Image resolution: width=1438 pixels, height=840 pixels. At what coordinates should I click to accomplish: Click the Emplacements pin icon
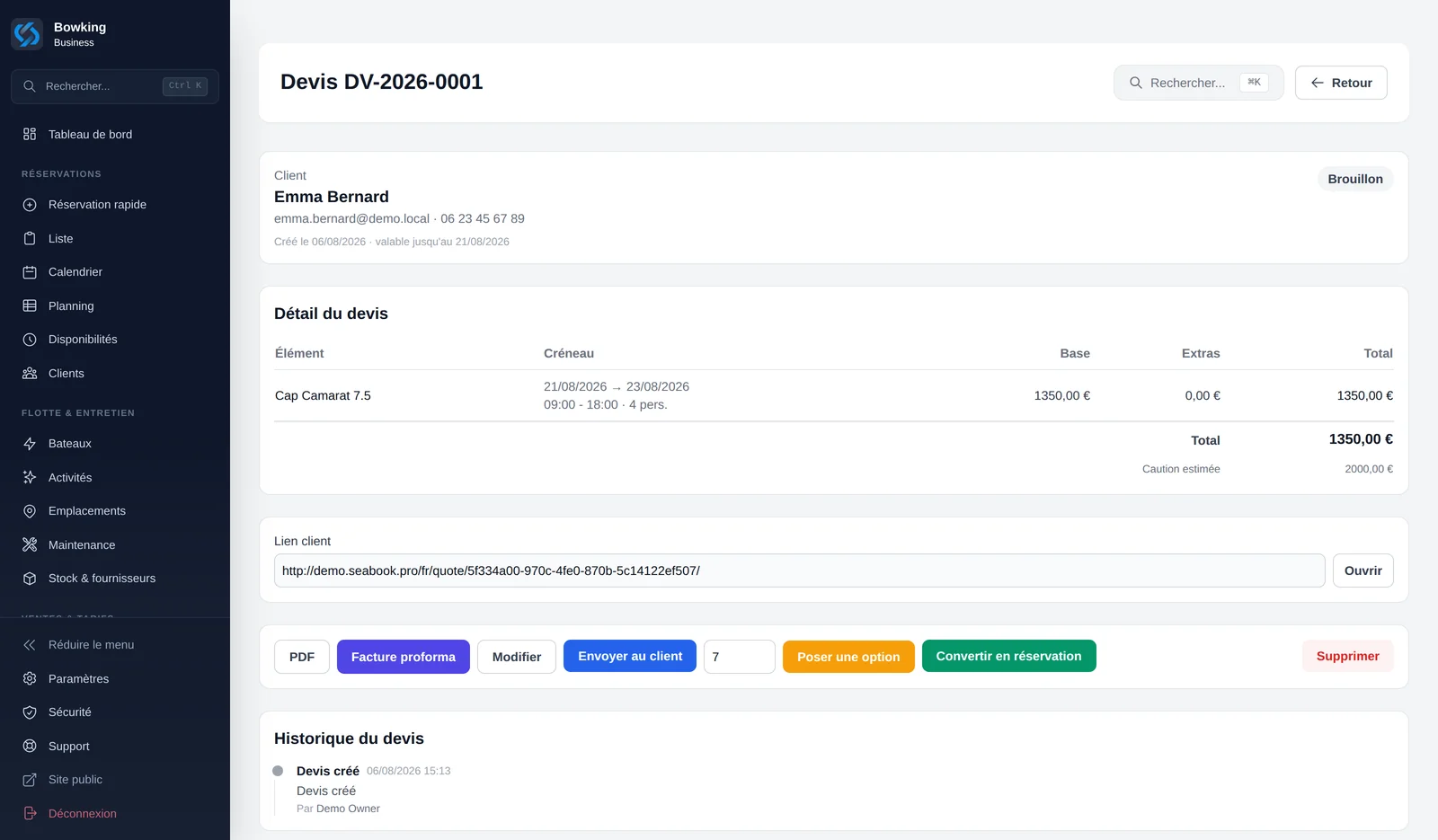tap(30, 511)
